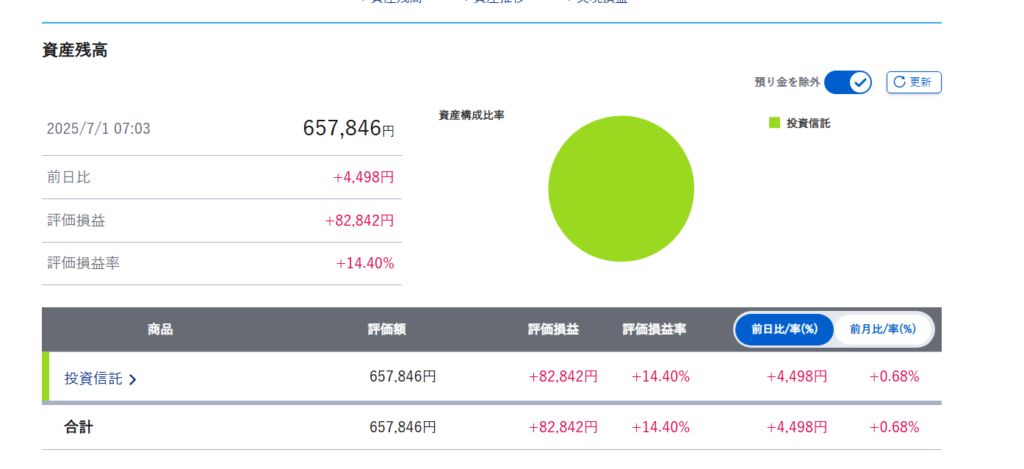
Task: Expand 投資信託 via its chevron arrow
Action: pos(133,379)
